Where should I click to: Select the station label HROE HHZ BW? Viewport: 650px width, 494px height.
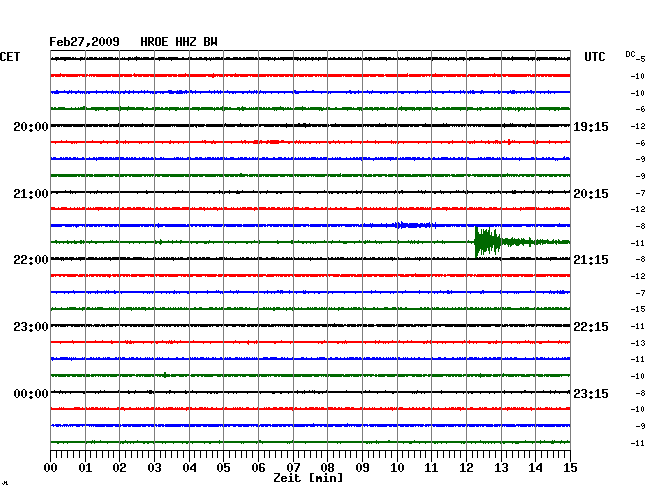(179, 42)
